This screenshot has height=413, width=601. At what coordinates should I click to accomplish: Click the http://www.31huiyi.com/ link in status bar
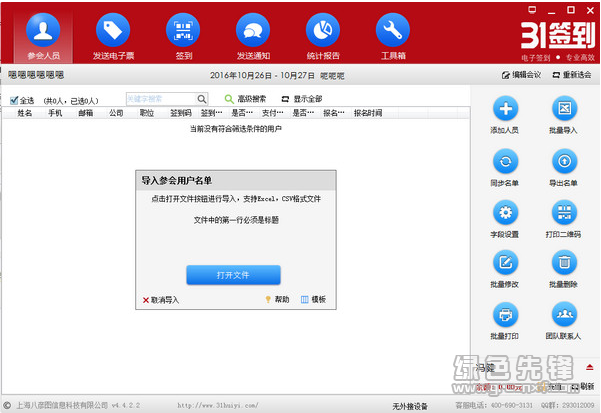[x=218, y=405]
